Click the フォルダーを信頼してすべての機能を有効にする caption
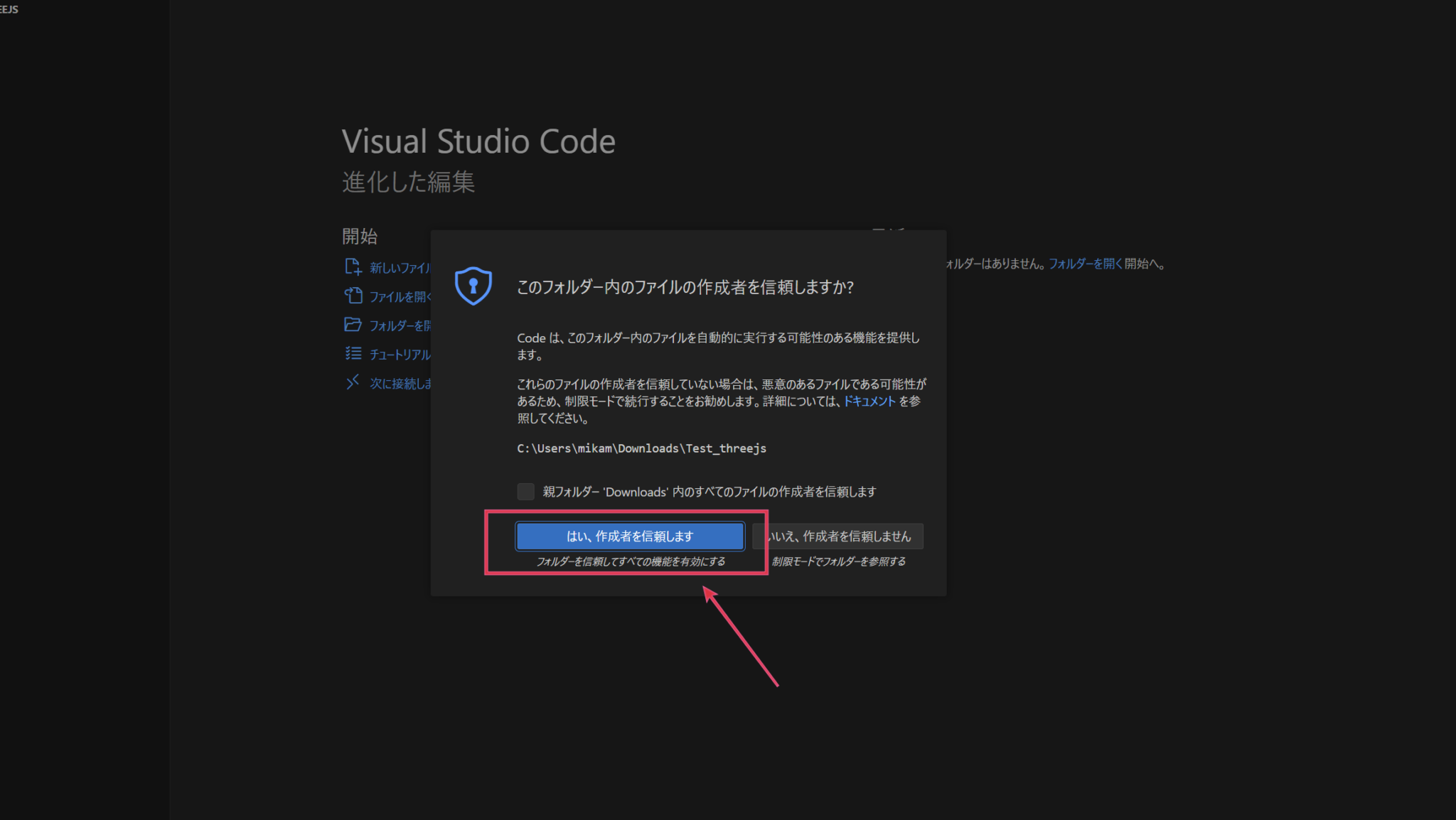 630,561
